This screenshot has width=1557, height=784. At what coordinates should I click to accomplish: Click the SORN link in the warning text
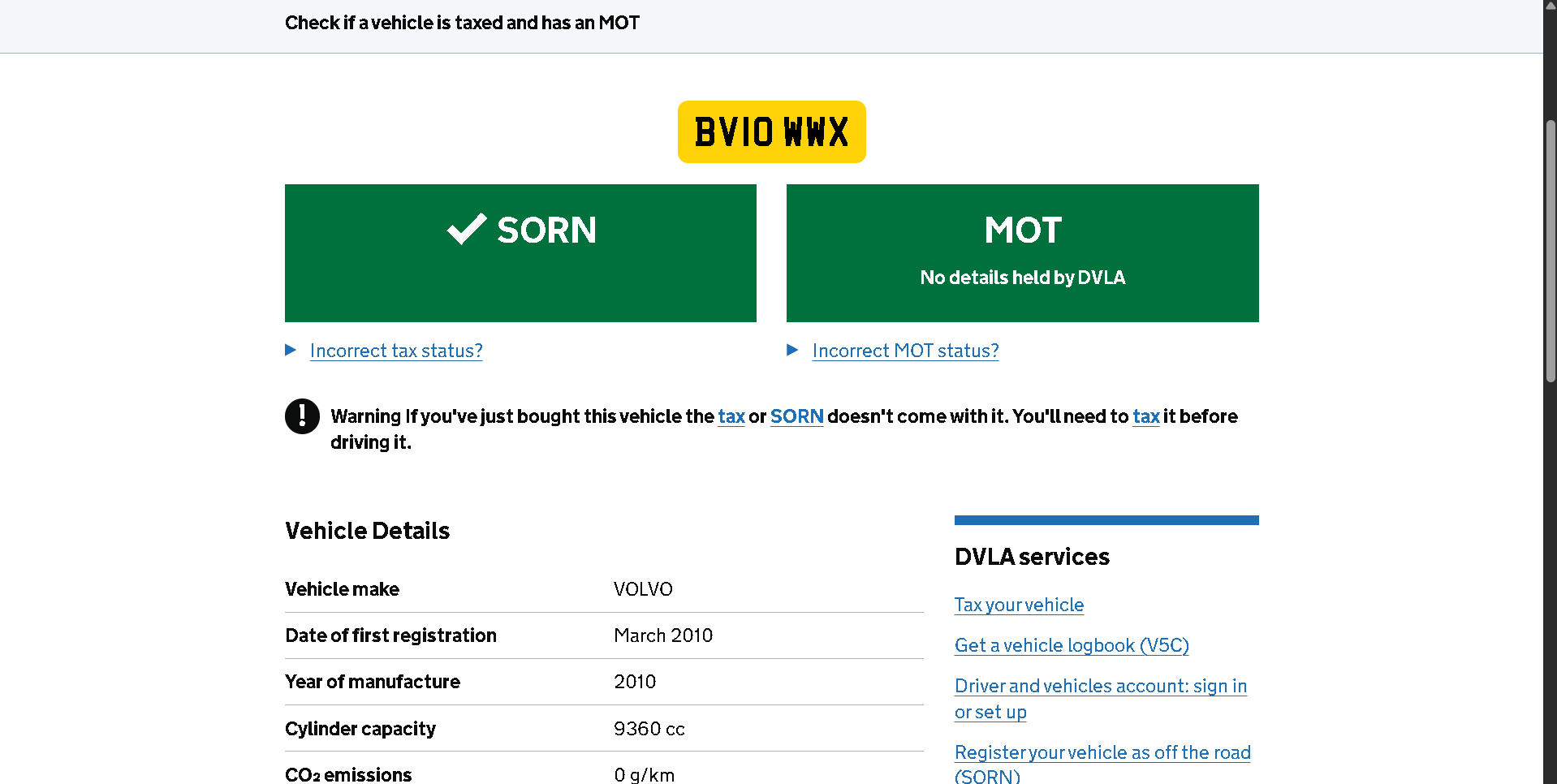tap(796, 416)
